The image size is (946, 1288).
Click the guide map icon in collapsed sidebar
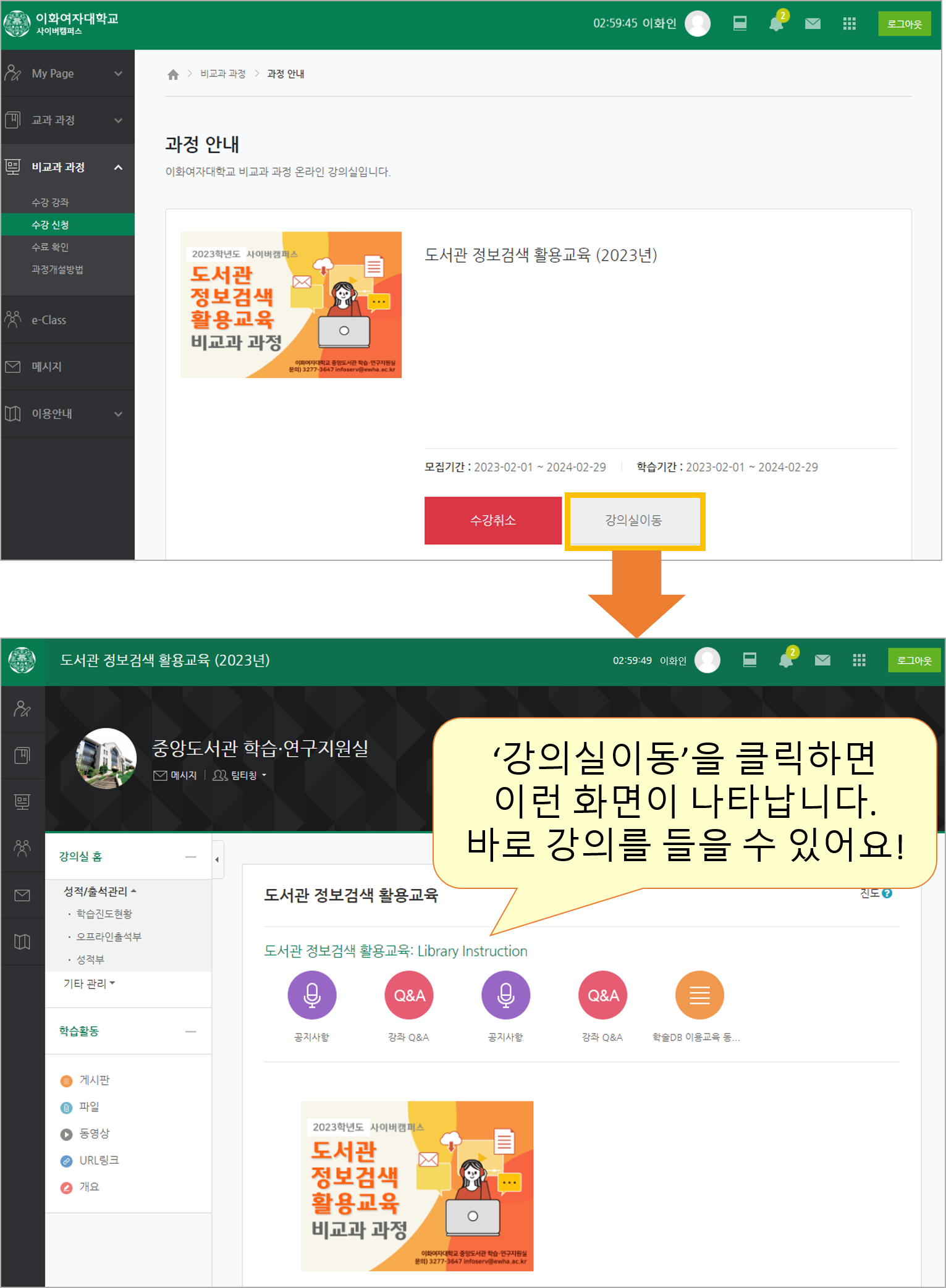coord(22,942)
